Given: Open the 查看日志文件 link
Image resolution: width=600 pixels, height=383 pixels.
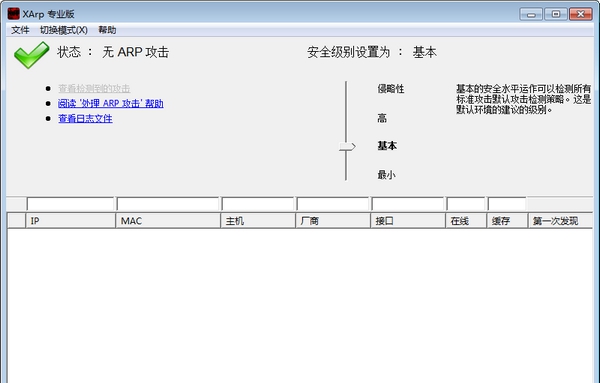Looking at the screenshot, I should coord(85,119).
